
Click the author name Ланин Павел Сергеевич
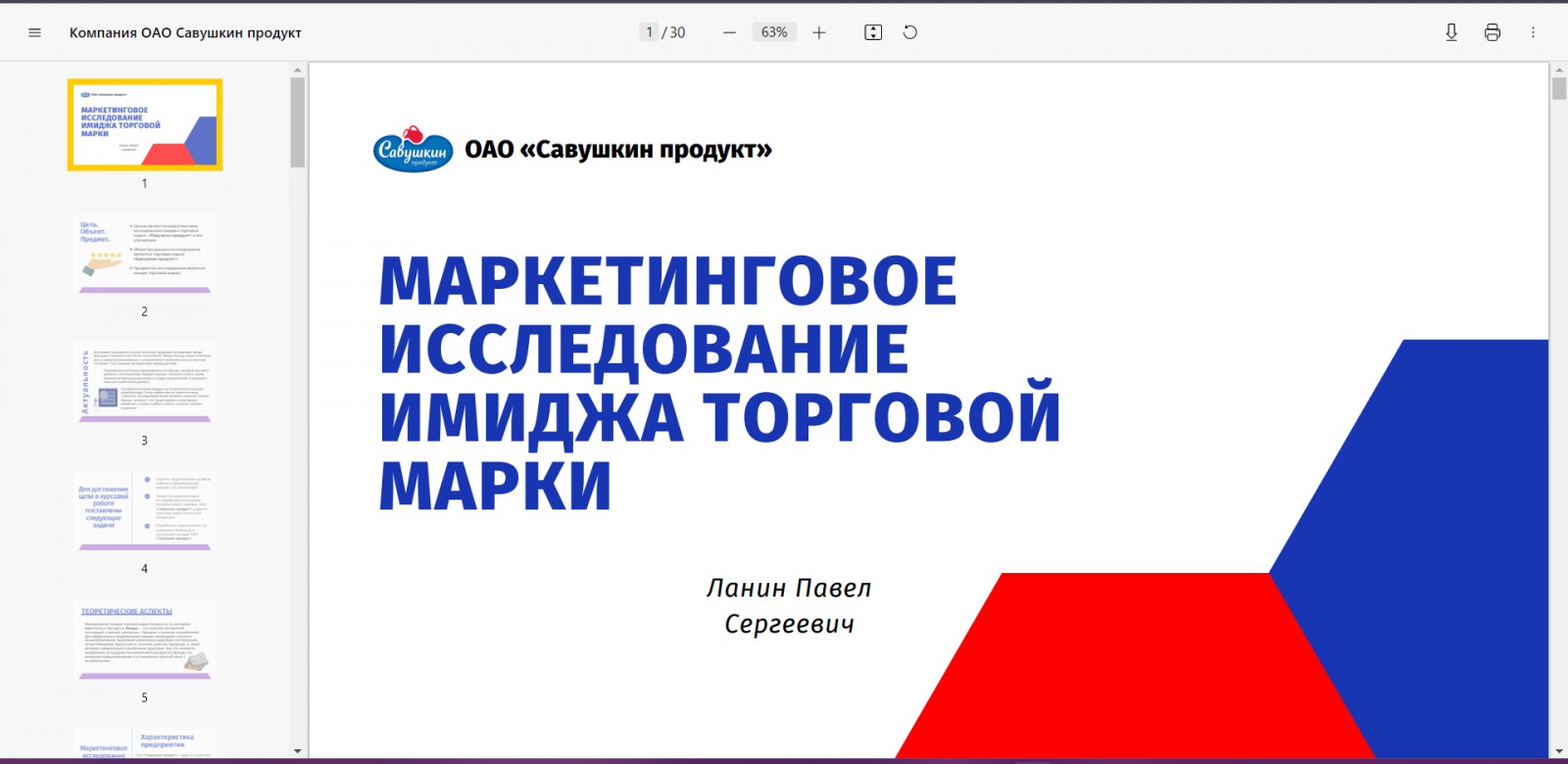point(789,605)
